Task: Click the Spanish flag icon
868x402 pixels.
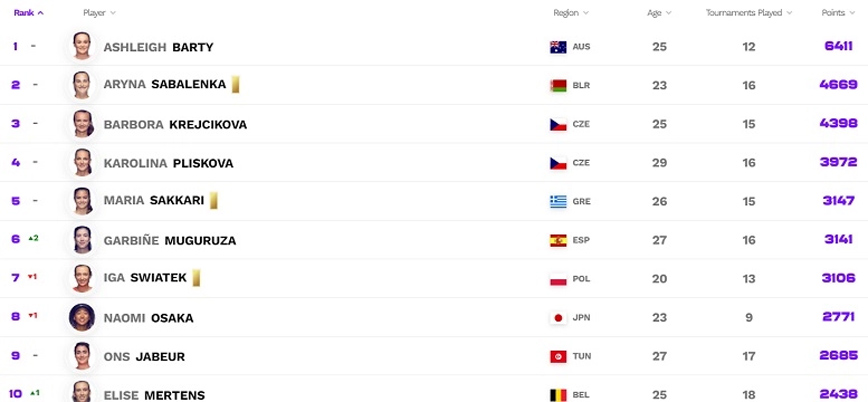Action: click(x=558, y=240)
